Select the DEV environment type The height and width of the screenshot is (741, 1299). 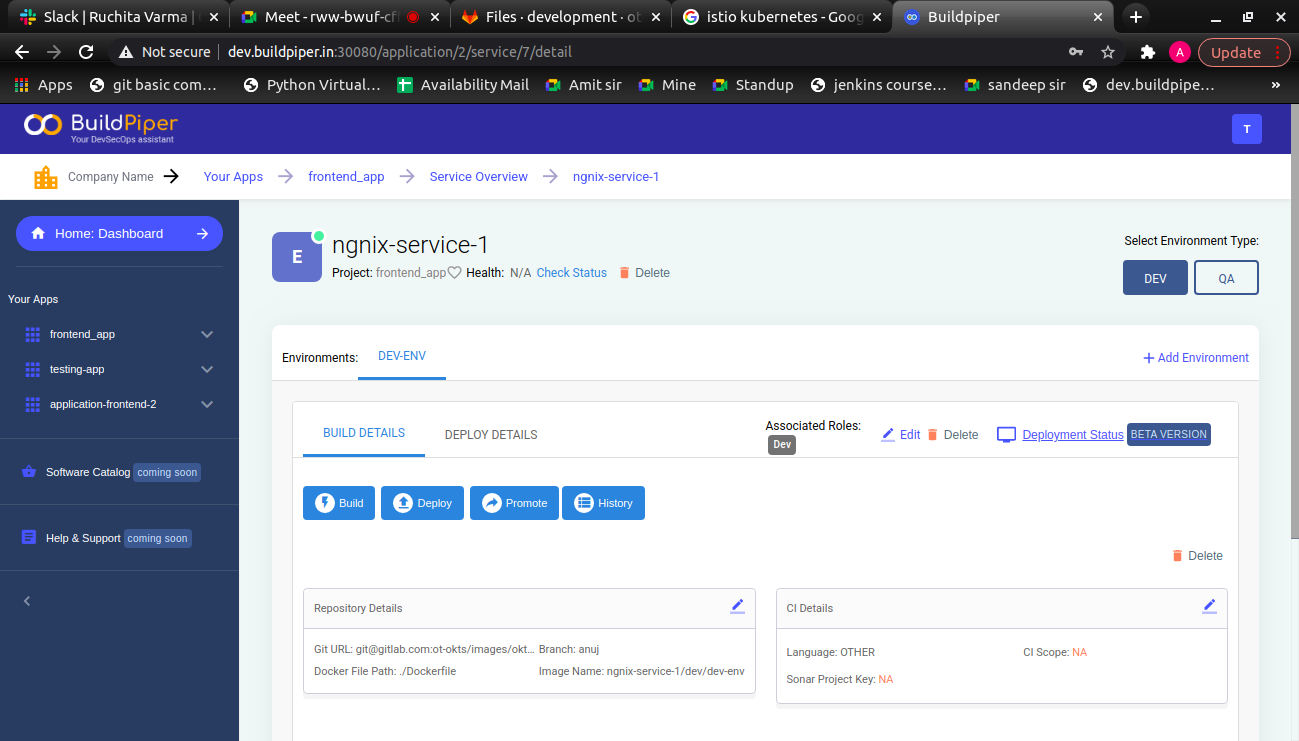[1155, 278]
